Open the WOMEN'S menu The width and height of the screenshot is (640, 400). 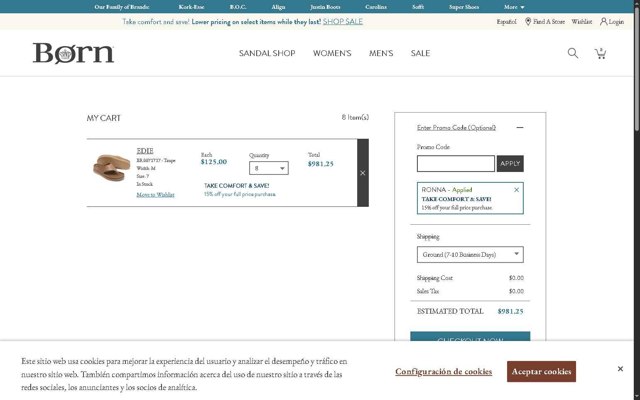(x=332, y=53)
